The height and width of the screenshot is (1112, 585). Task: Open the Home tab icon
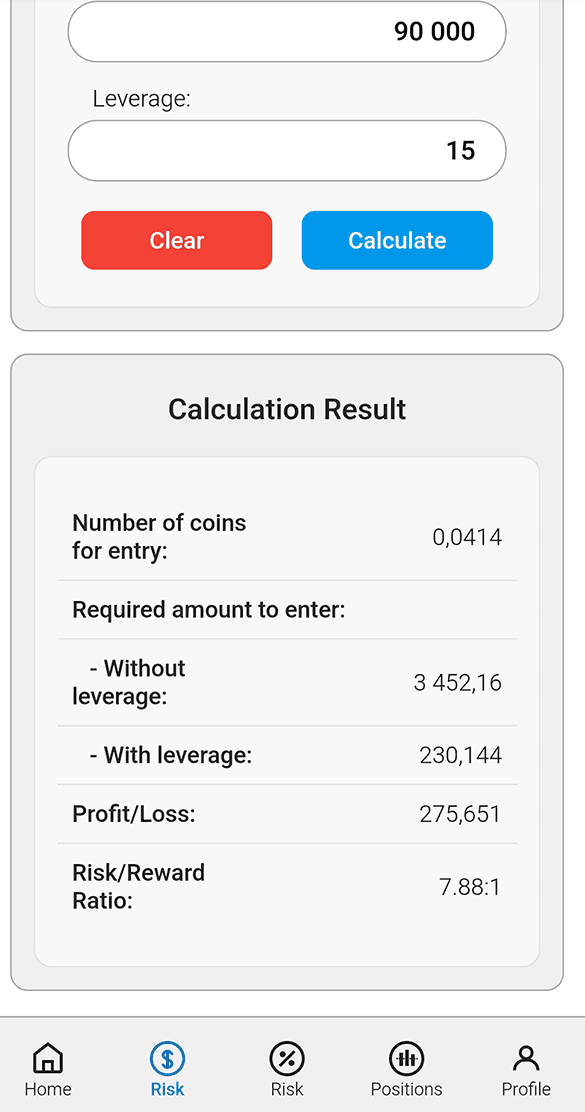47,1058
